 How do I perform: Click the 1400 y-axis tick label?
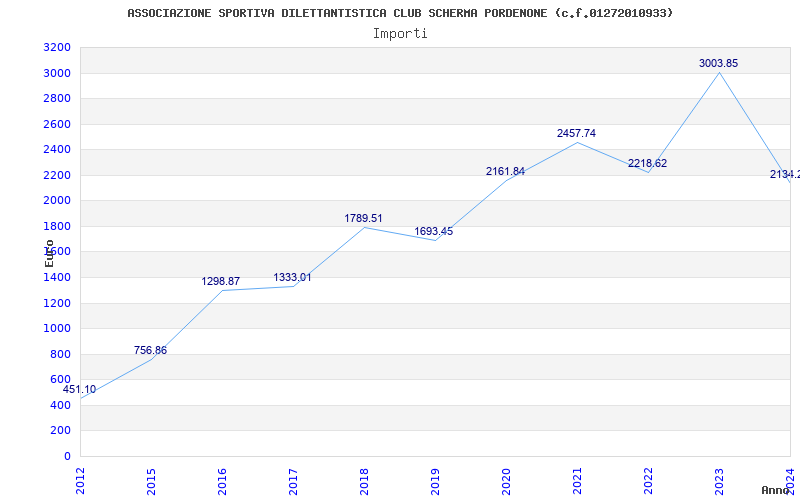(x=57, y=278)
